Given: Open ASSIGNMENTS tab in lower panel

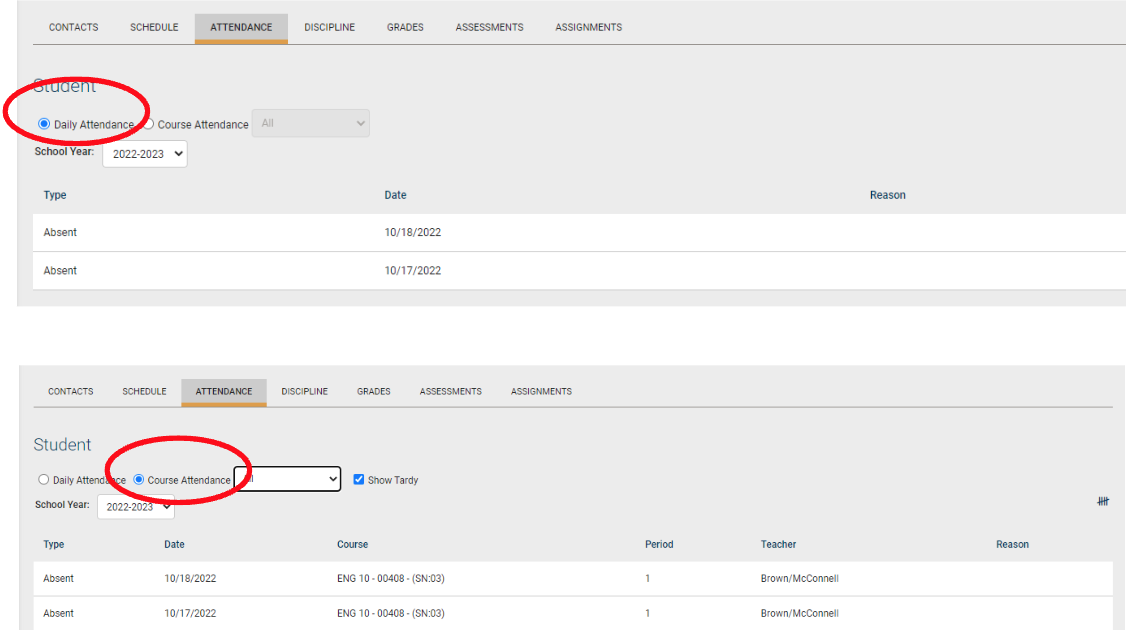Looking at the screenshot, I should click(541, 392).
